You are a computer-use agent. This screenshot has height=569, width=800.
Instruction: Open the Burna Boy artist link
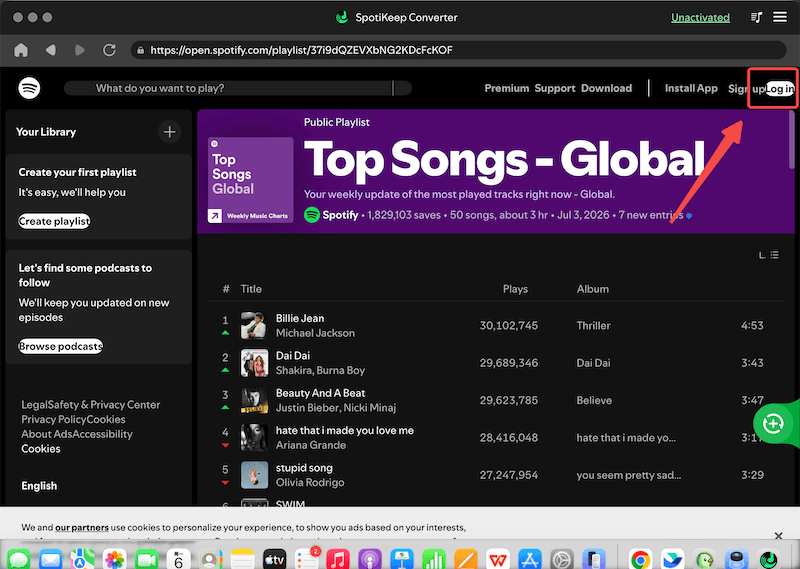coord(340,370)
